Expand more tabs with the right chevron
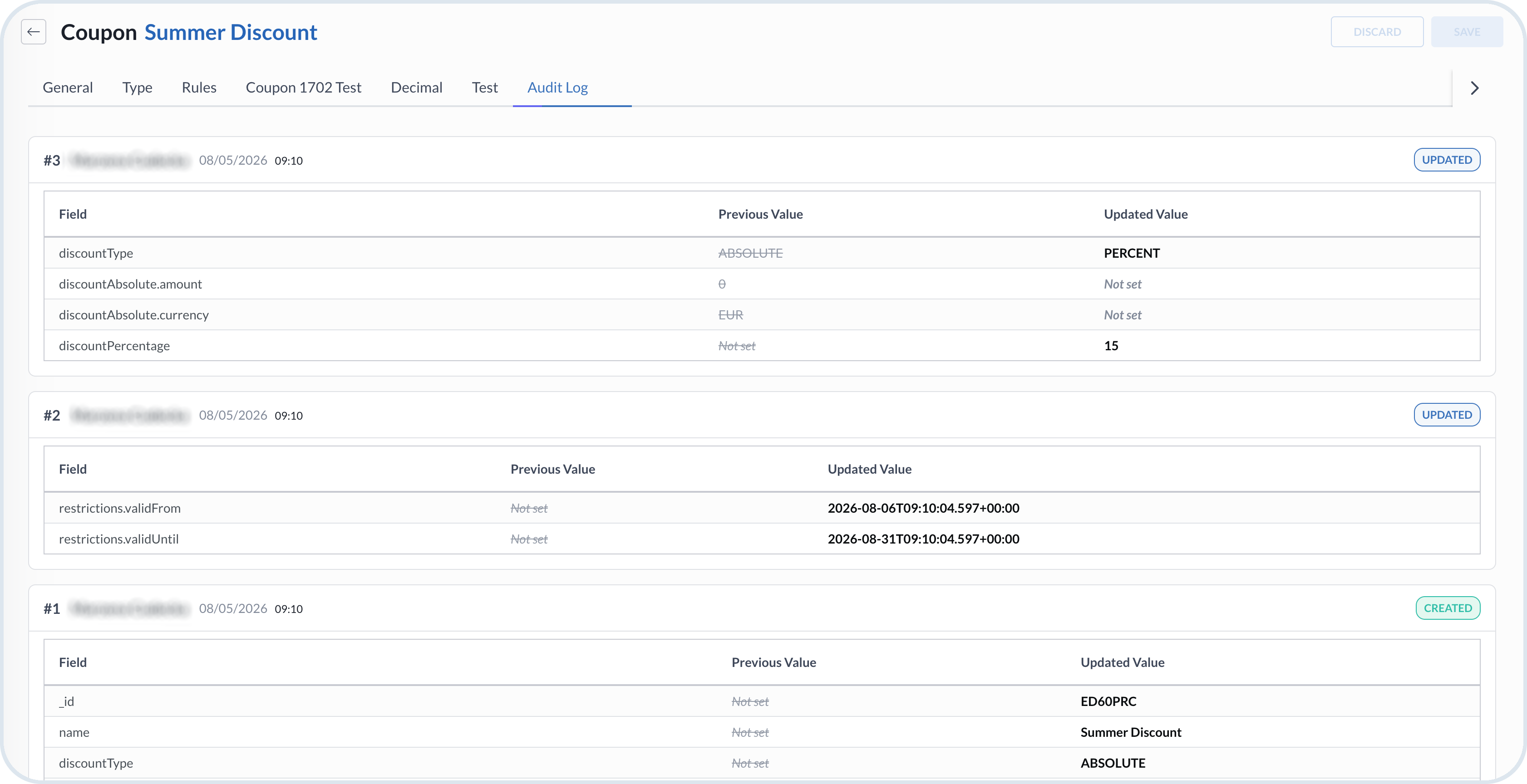Screen dimensions: 1527x784 tap(1475, 88)
